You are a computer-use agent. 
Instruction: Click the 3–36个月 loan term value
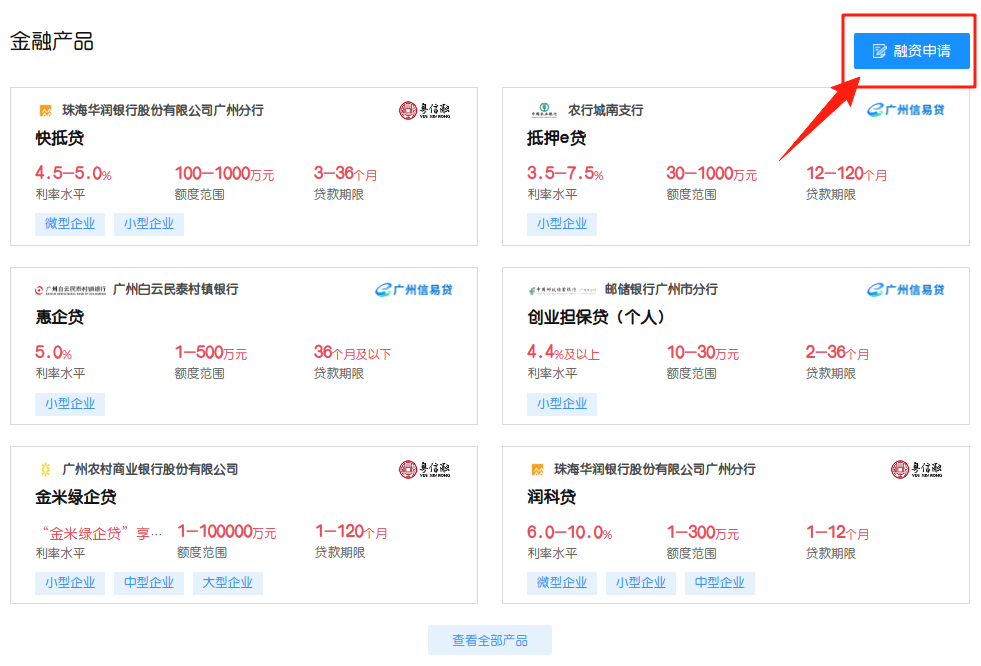point(345,173)
